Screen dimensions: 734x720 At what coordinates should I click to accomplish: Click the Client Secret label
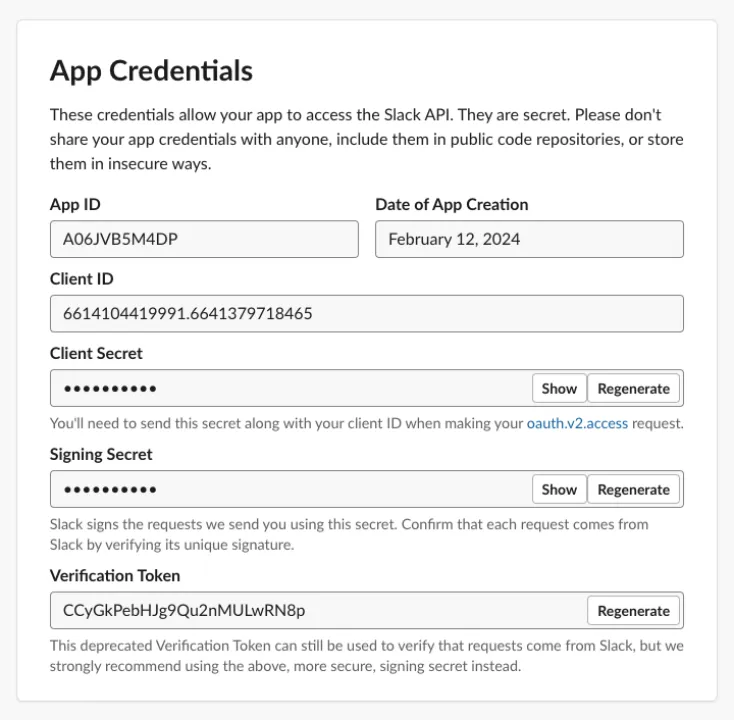pos(96,353)
